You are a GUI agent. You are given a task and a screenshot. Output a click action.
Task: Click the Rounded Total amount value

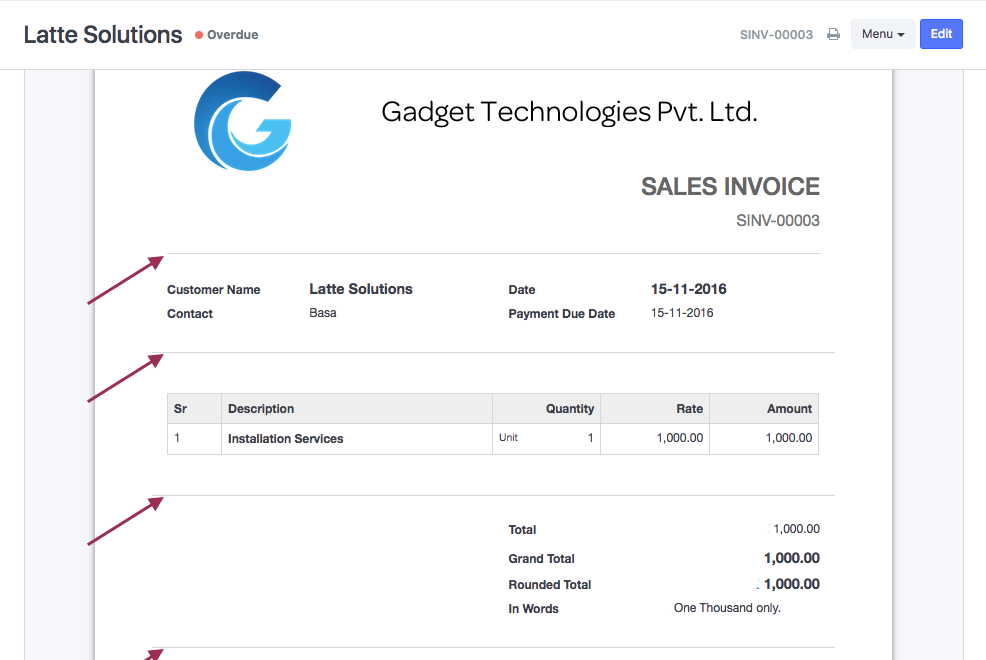pyautogui.click(x=791, y=584)
